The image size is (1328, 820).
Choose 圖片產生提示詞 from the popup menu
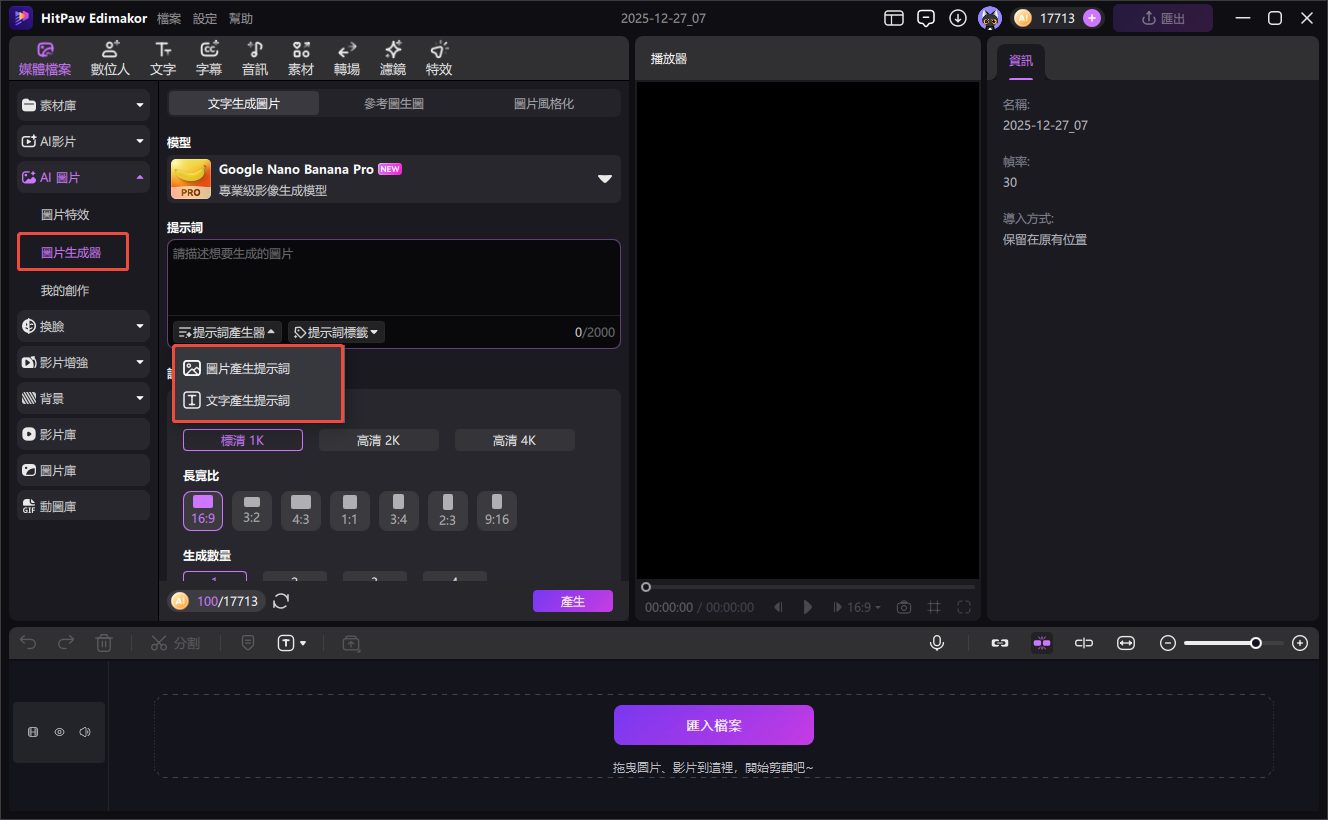248,368
